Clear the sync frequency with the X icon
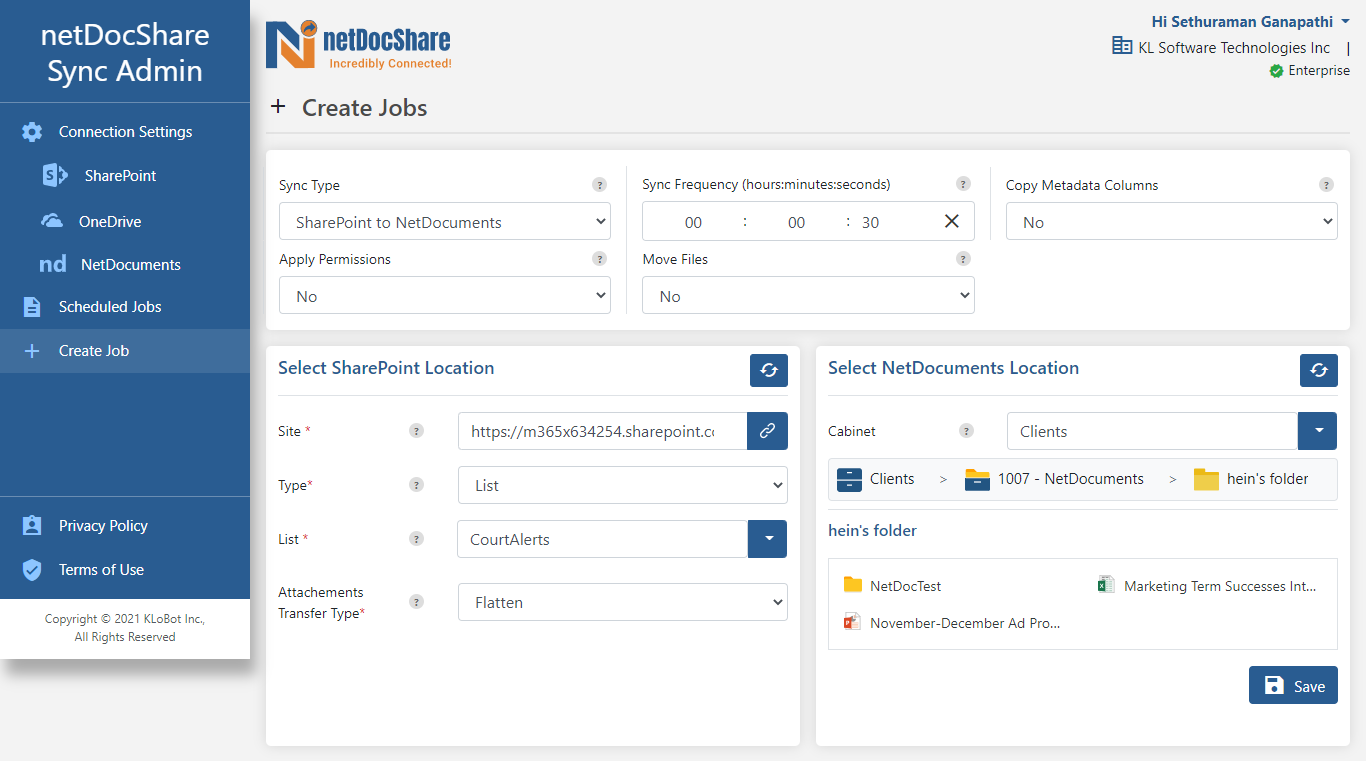This screenshot has width=1366, height=762. pyautogui.click(x=952, y=221)
